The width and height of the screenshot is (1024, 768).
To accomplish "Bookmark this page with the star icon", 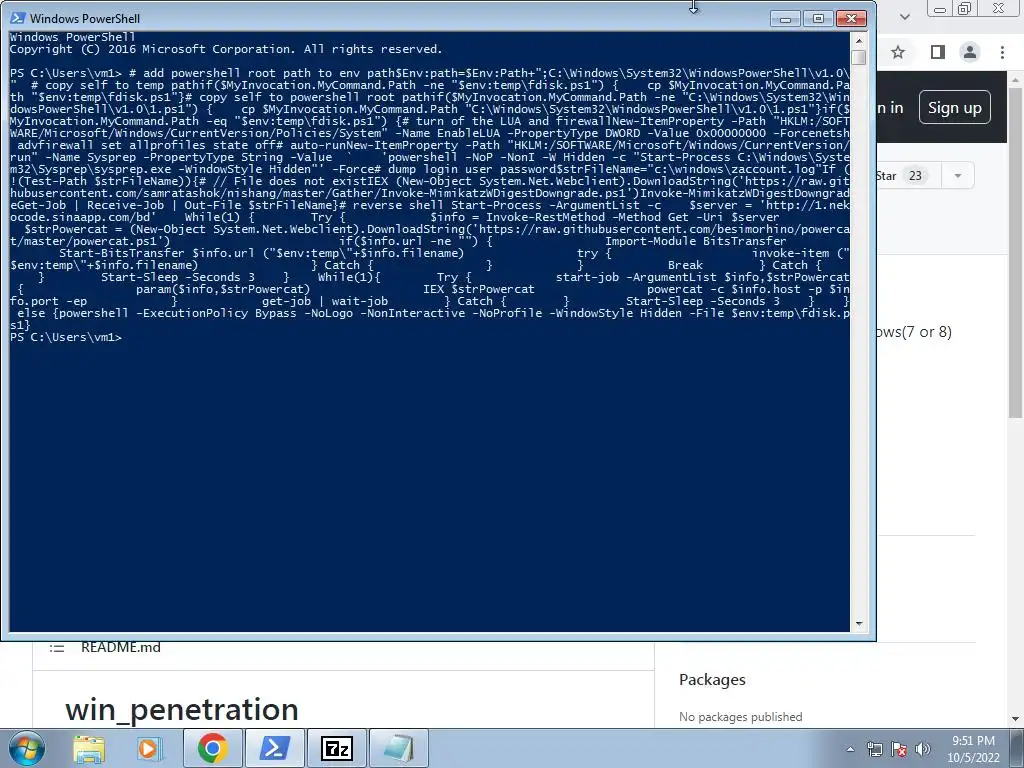I will coord(899,52).
